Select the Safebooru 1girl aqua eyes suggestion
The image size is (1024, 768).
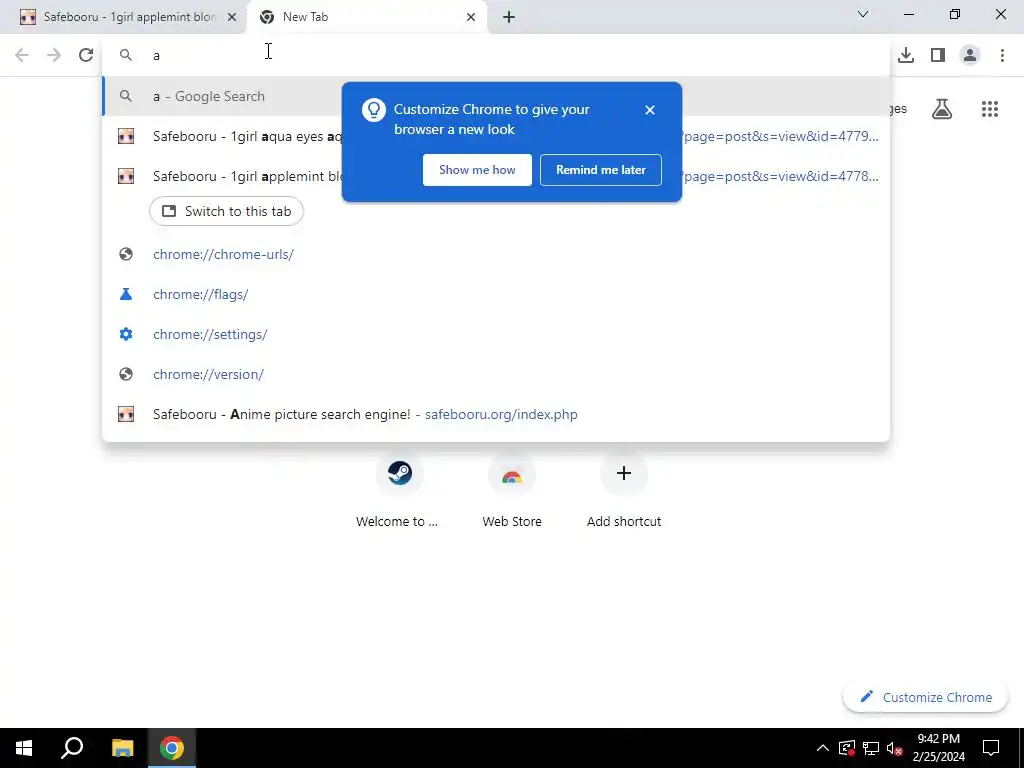[496, 136]
